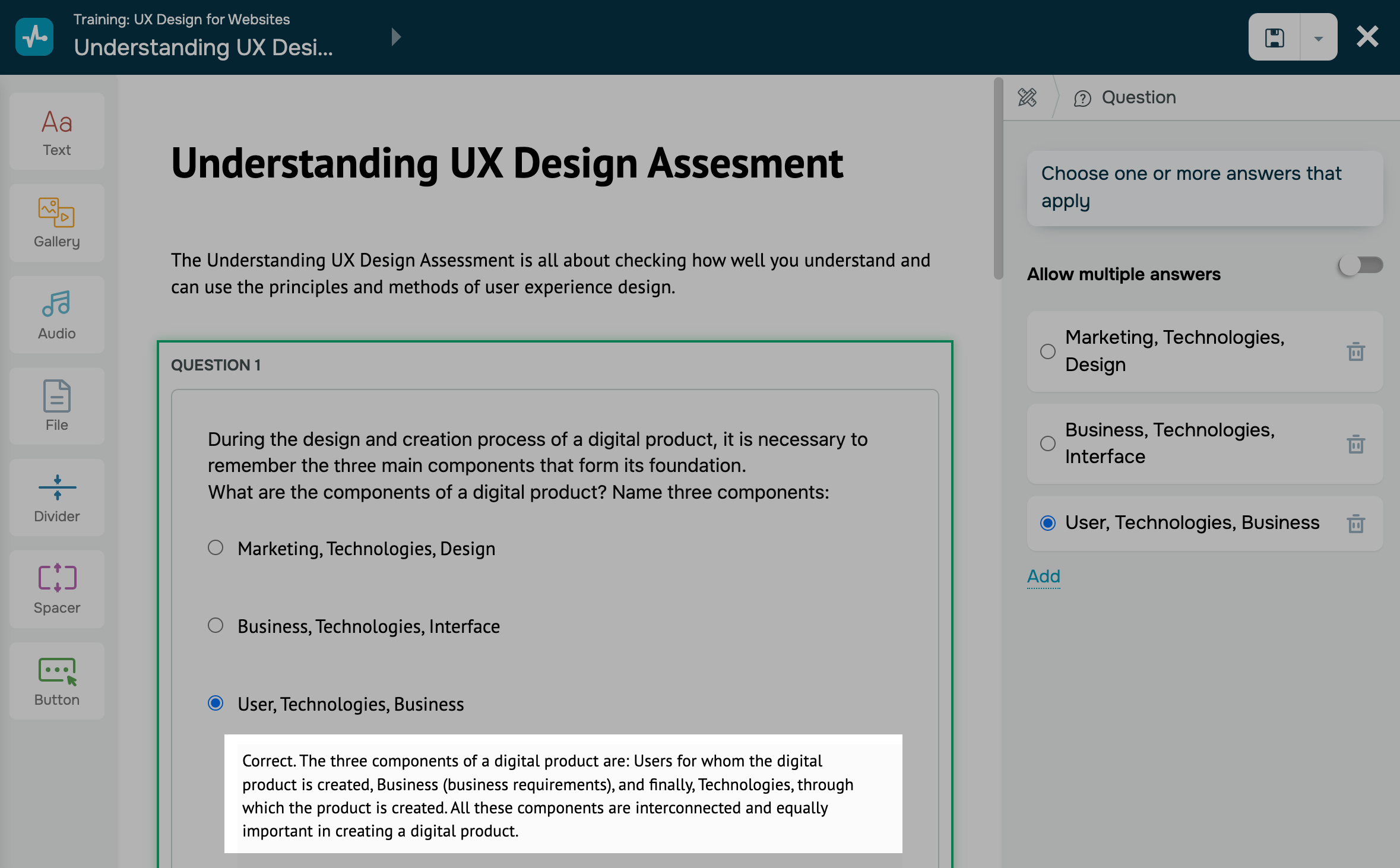
Task: Click the Add answer link
Action: pyautogui.click(x=1043, y=576)
